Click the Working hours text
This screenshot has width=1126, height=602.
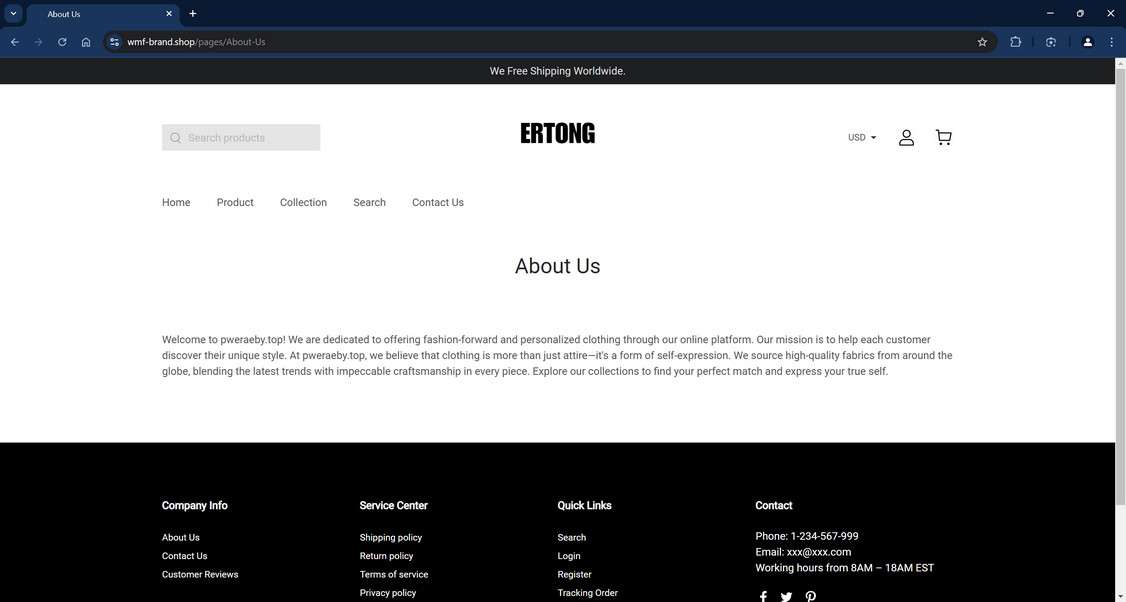(x=844, y=568)
